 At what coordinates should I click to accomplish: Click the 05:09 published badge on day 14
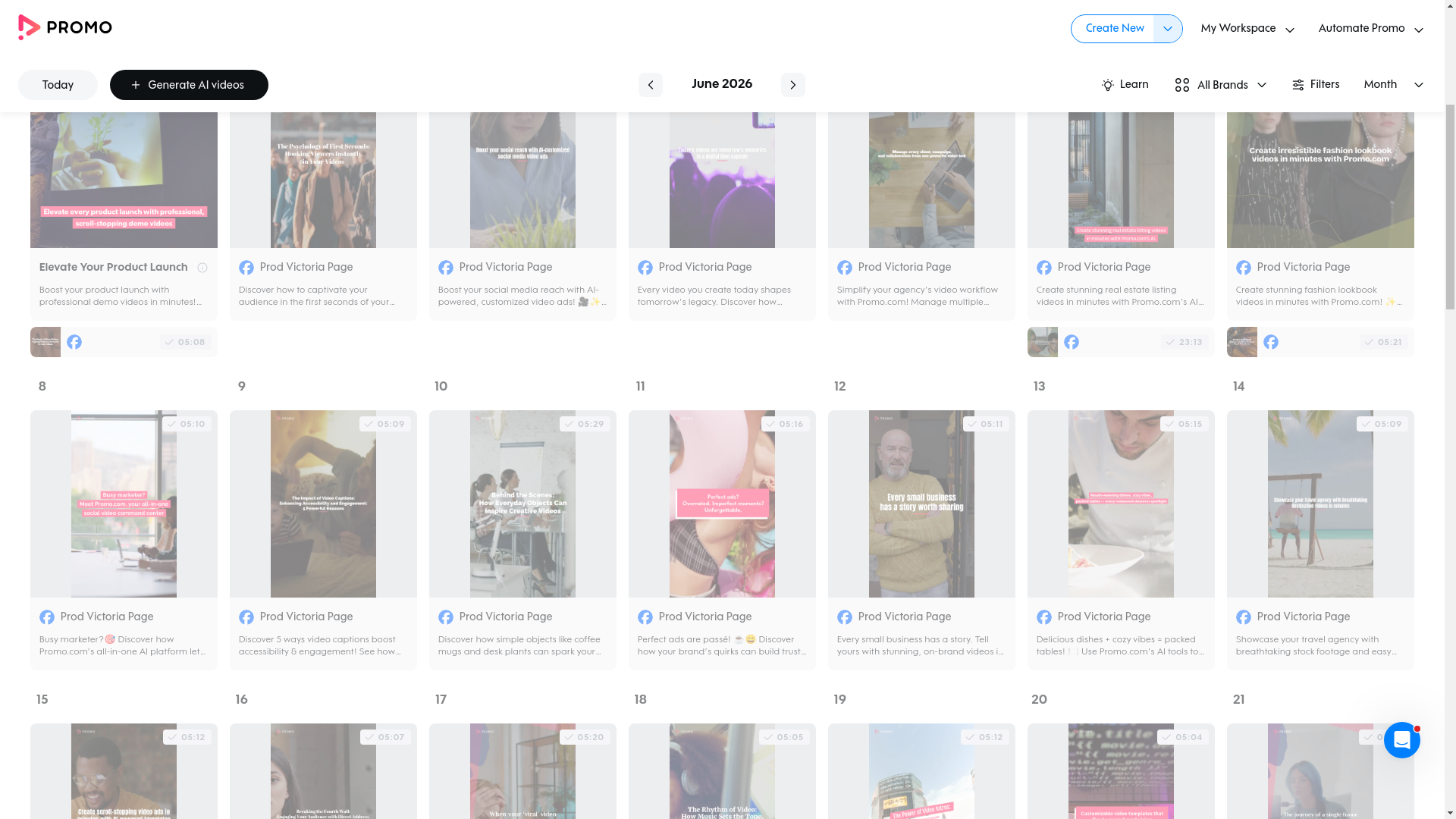(x=1382, y=424)
